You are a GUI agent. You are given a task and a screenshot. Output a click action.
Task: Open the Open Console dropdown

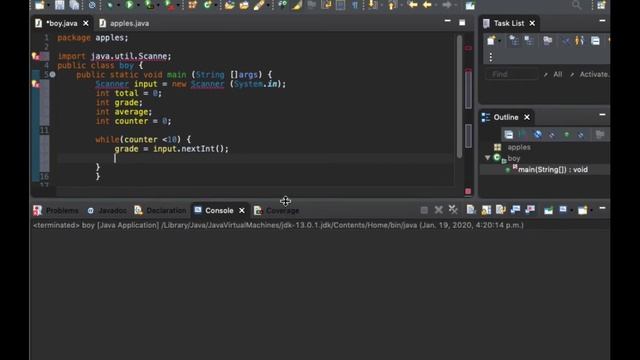591,210
